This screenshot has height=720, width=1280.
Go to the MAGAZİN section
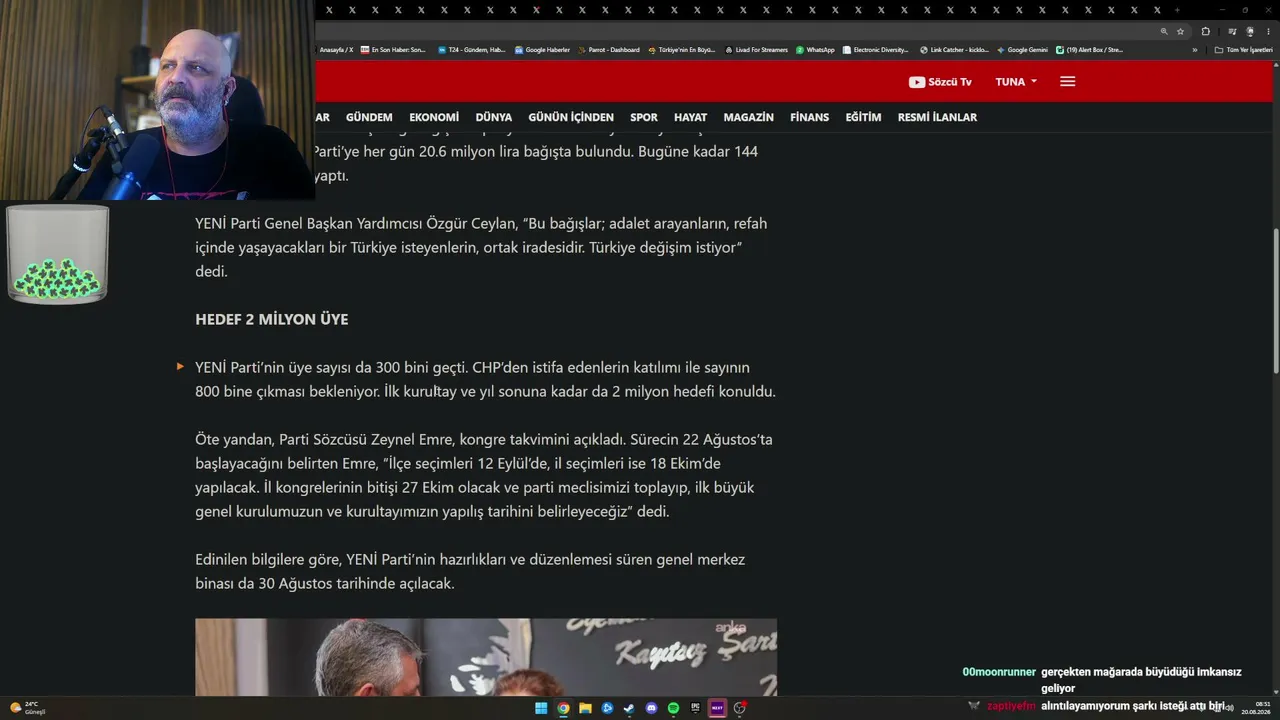coord(749,117)
